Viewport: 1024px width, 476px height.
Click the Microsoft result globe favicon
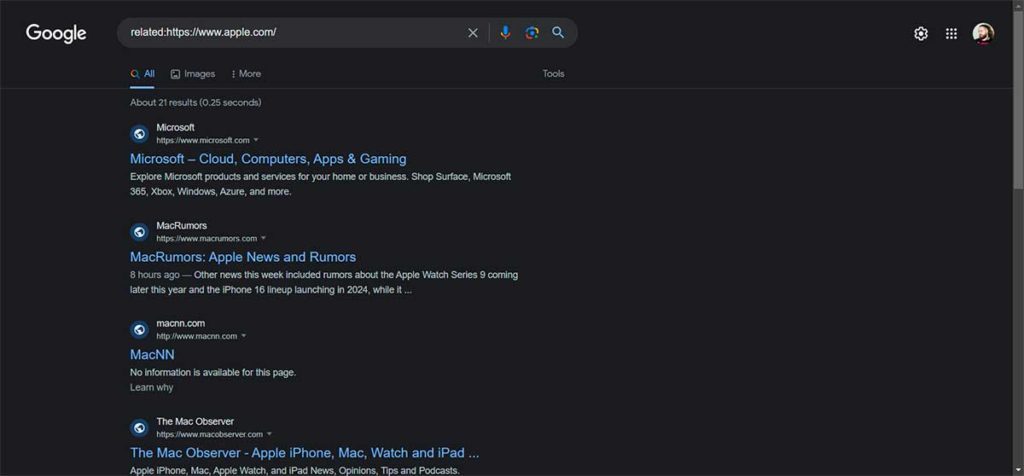pyautogui.click(x=139, y=134)
